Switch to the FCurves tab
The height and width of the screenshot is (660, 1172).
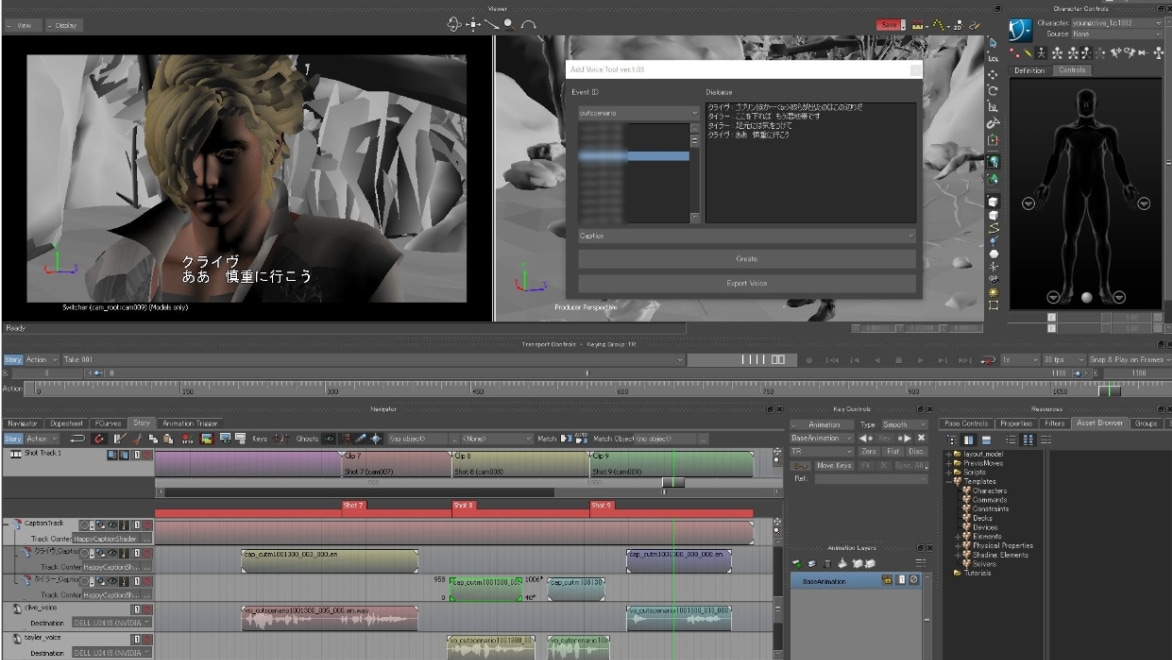(x=107, y=423)
